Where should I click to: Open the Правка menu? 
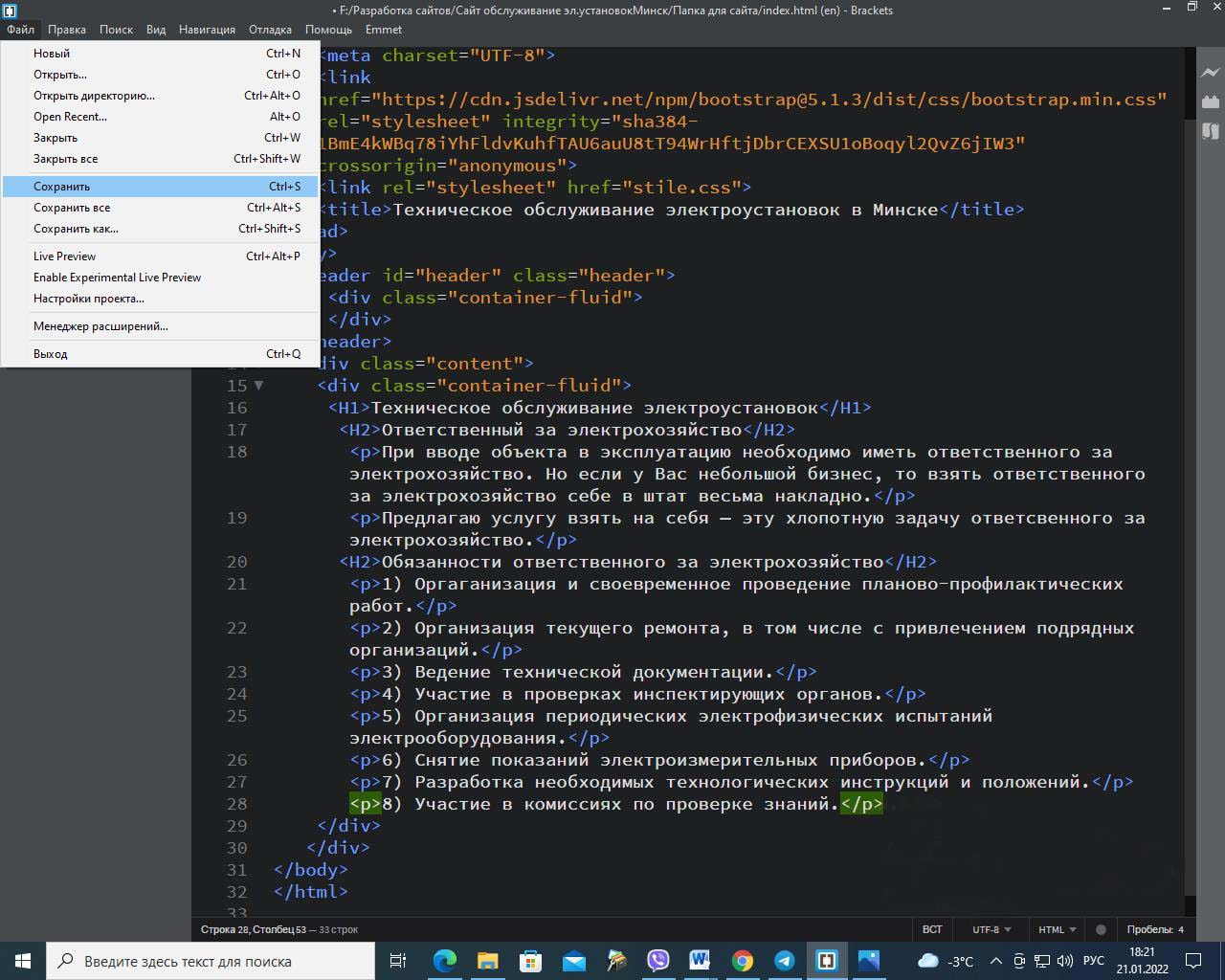coord(67,30)
